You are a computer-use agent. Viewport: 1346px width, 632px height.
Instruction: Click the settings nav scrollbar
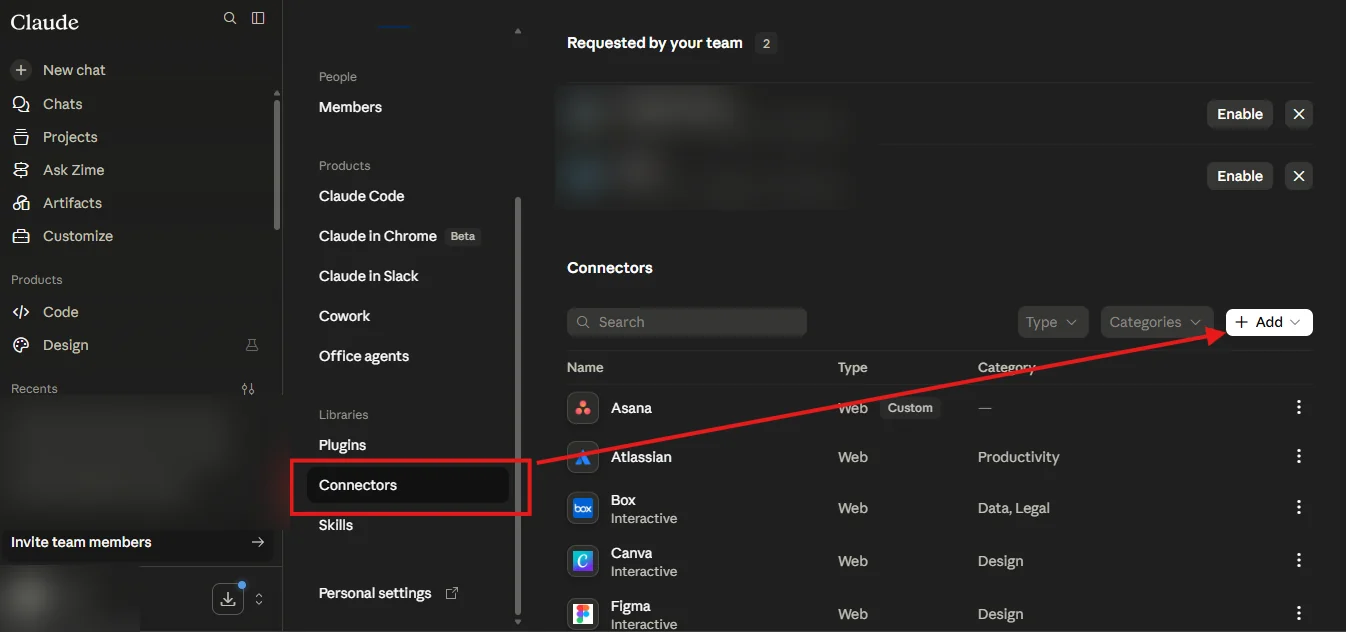coord(517,405)
